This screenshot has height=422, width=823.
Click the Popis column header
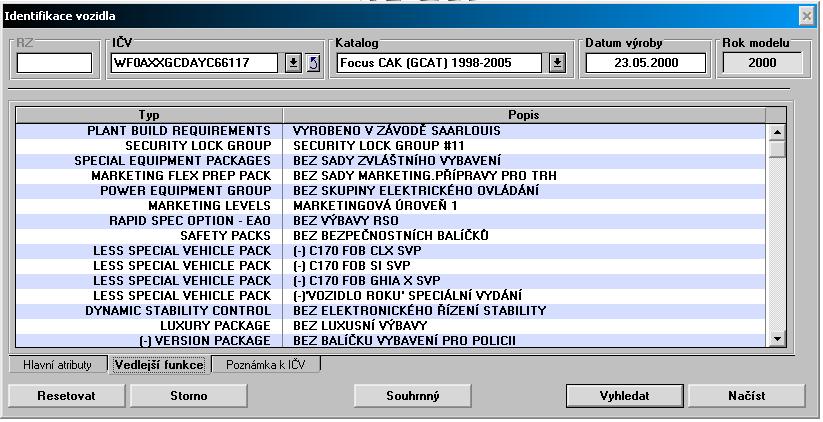point(522,115)
